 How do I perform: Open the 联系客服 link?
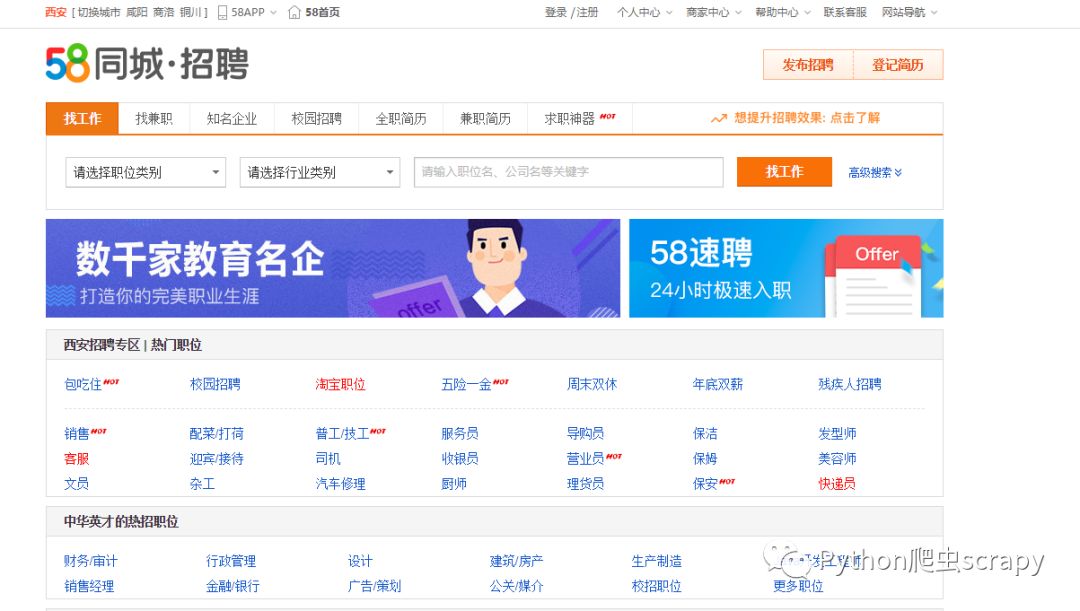point(844,12)
